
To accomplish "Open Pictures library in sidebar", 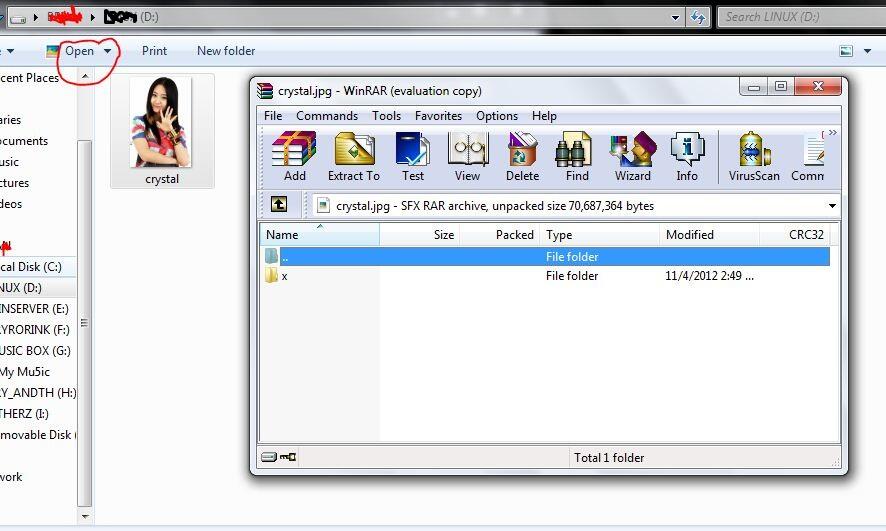I will (x=15, y=182).
